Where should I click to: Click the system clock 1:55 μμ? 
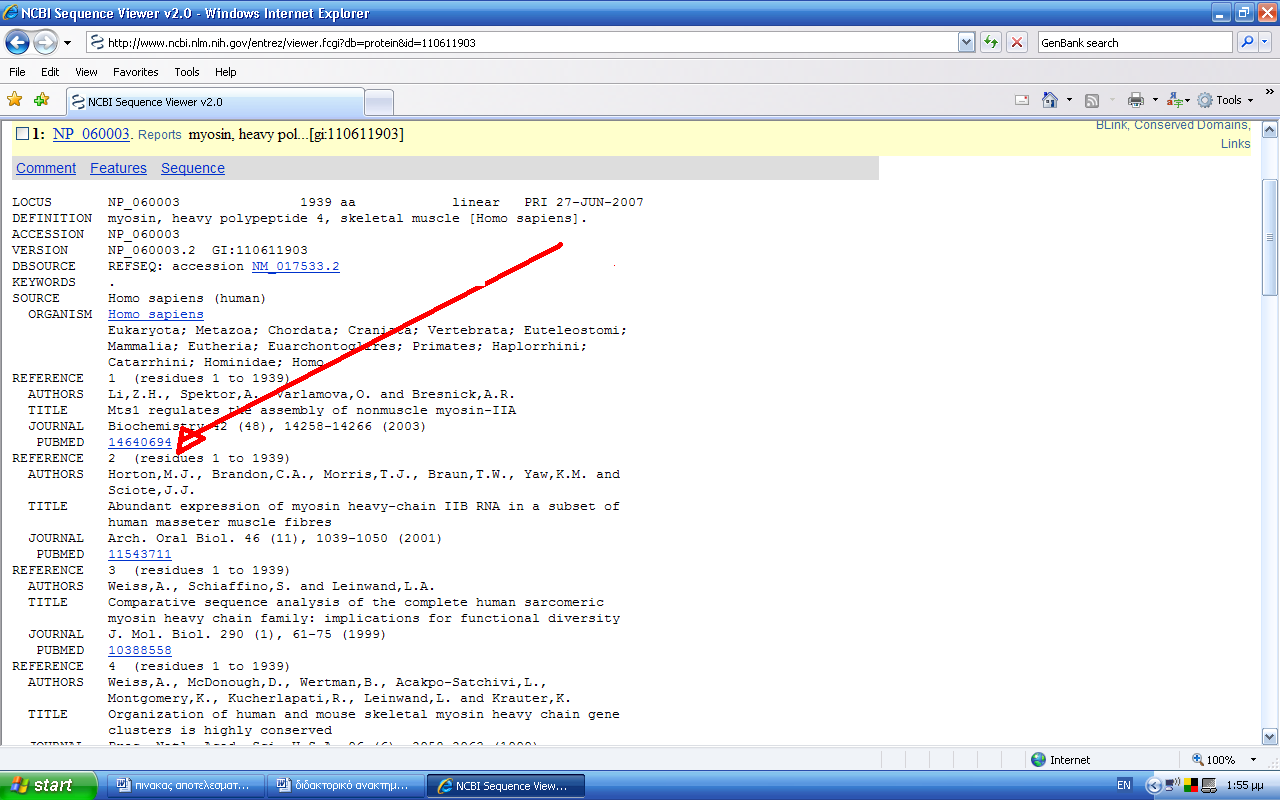point(1246,786)
